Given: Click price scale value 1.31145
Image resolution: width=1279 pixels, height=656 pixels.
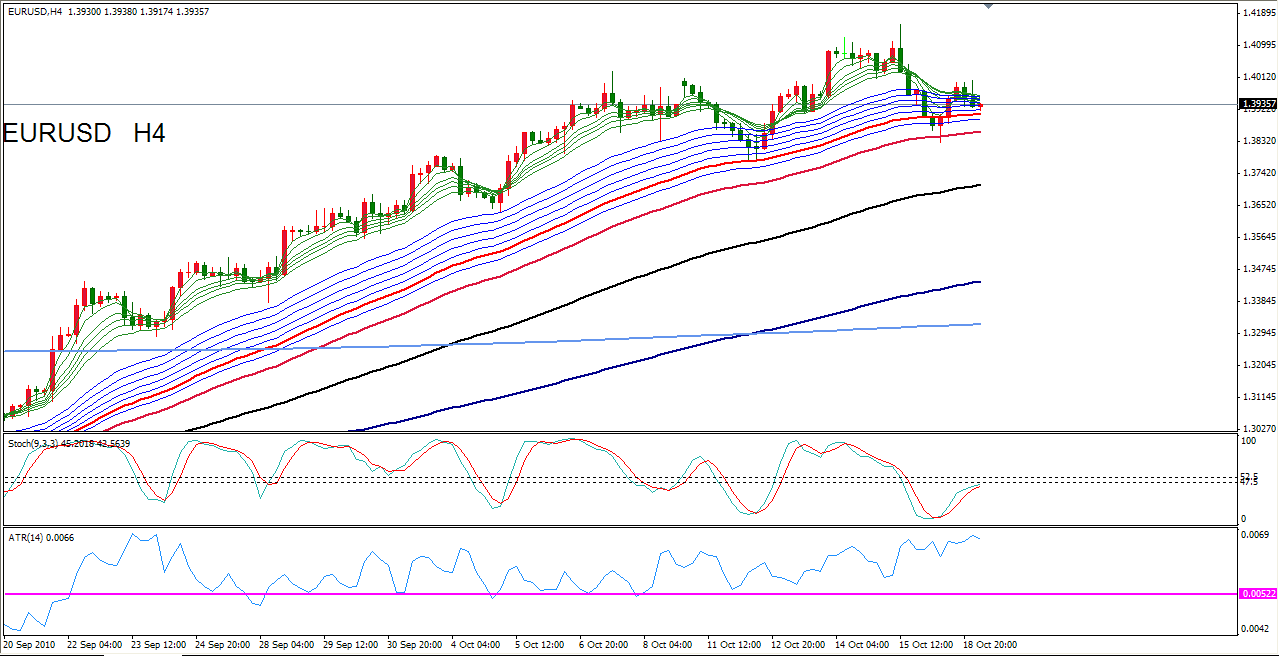Looking at the screenshot, I should [1258, 397].
